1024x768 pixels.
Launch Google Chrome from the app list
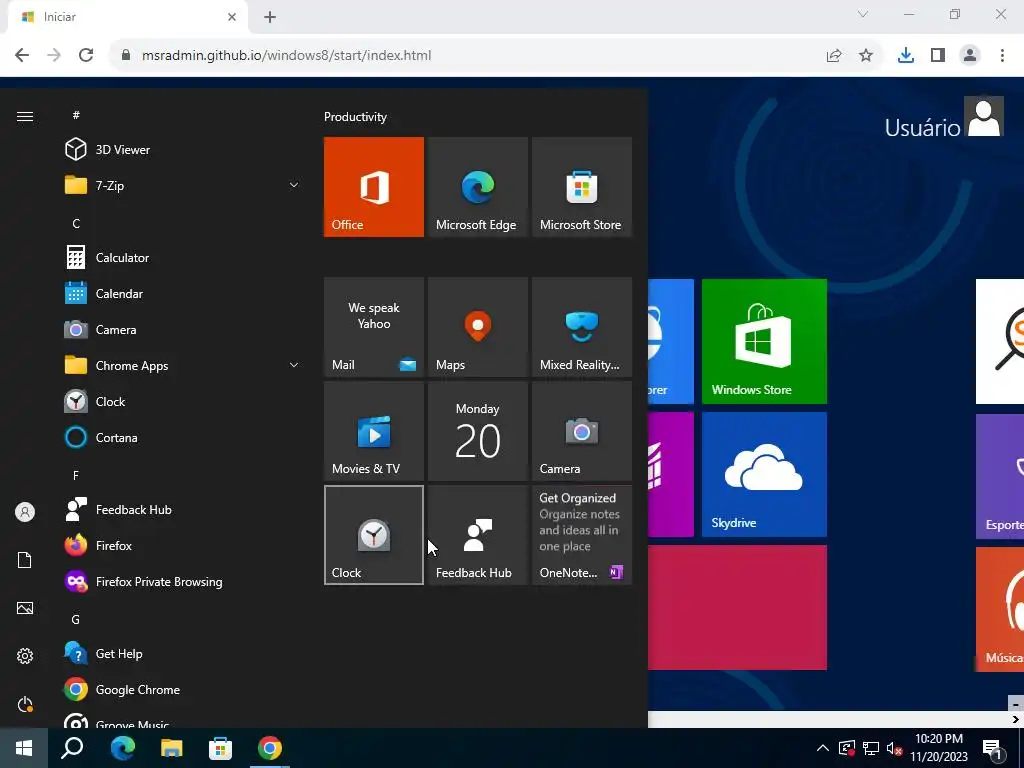121,690
